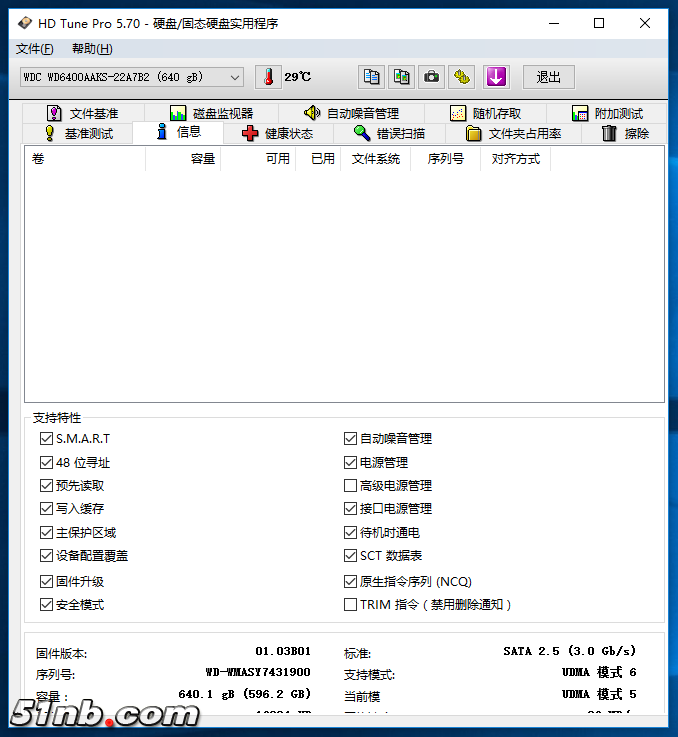Click the 文件系统 column header
Image resolution: width=678 pixels, height=737 pixels.
tap(375, 158)
